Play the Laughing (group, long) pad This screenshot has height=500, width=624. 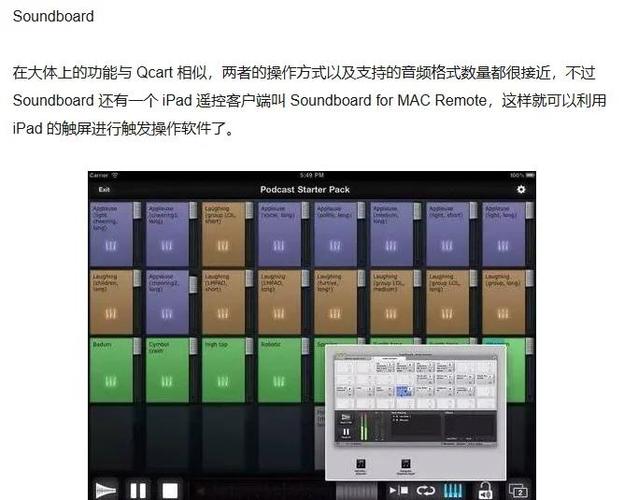[x=503, y=302]
